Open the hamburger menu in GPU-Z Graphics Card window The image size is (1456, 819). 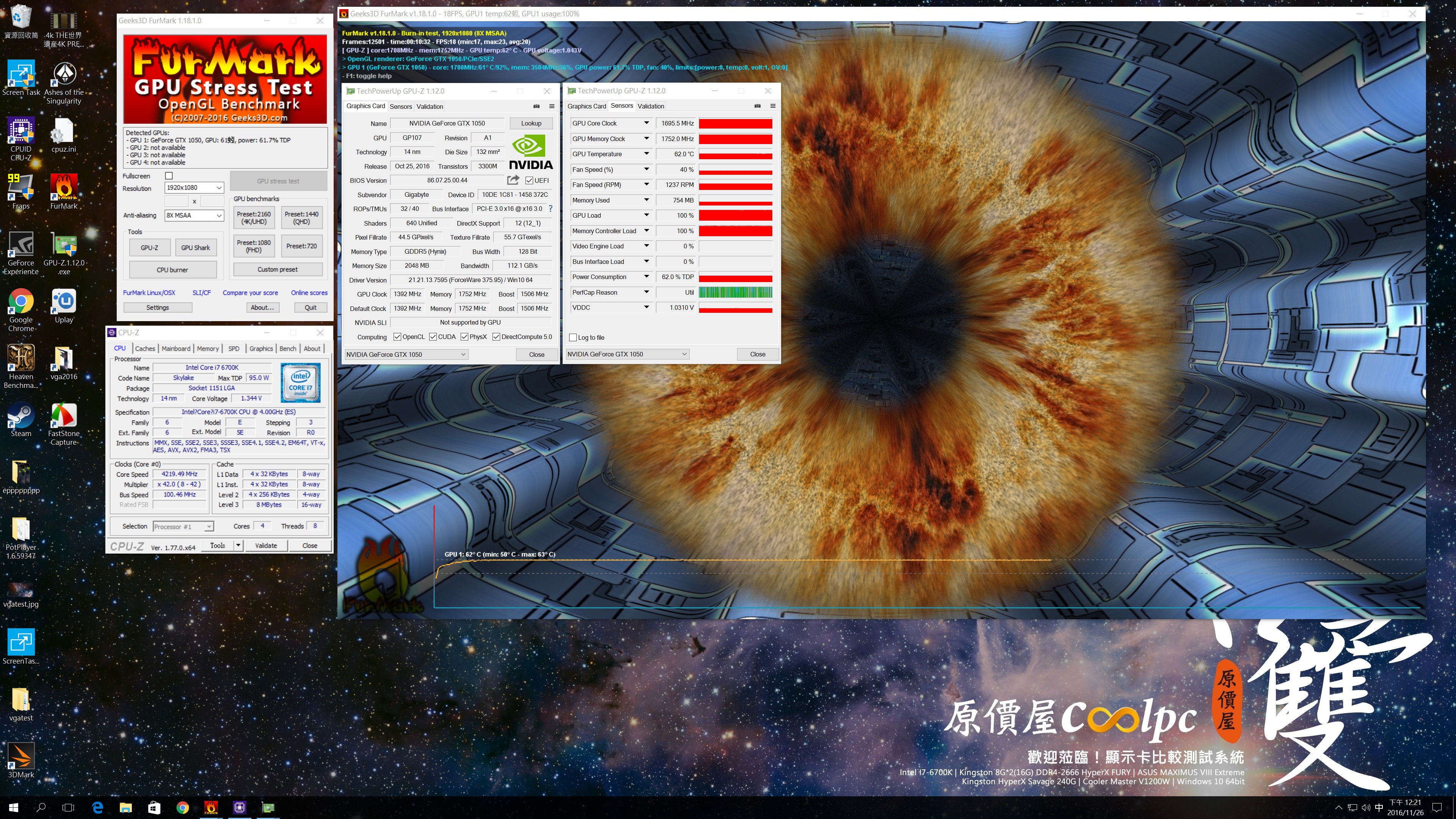click(x=552, y=106)
